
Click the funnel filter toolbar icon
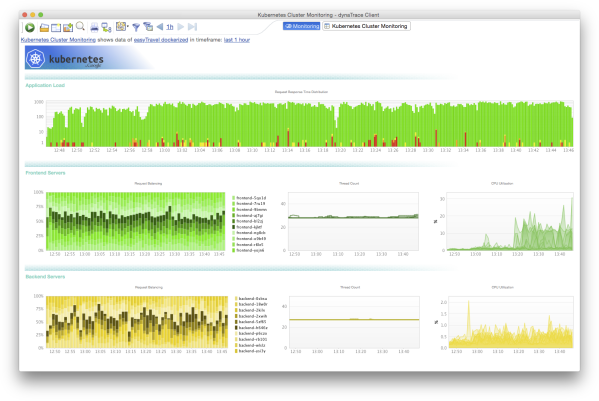coord(136,27)
